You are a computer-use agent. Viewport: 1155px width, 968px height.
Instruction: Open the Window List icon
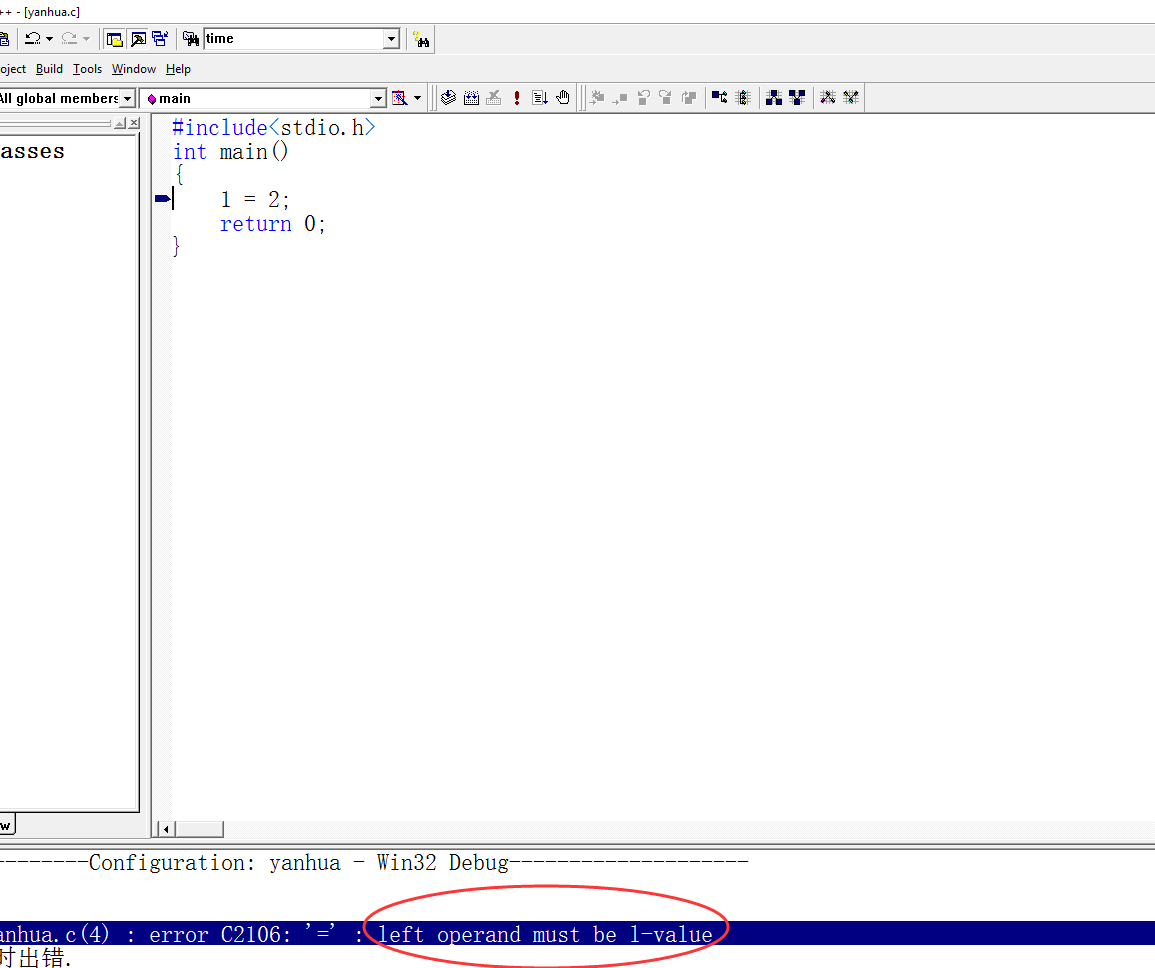click(x=160, y=39)
